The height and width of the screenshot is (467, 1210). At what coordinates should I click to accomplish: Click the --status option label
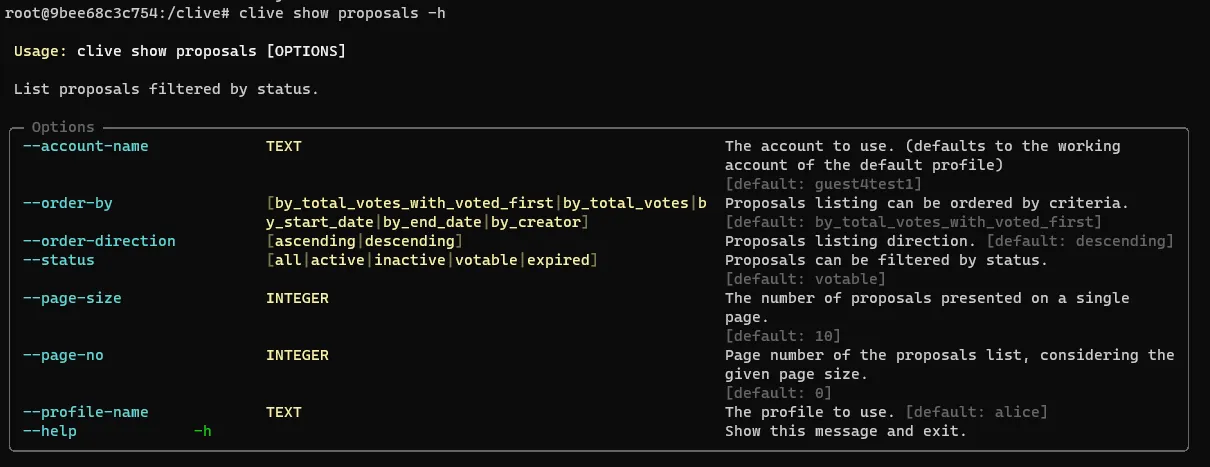pos(59,260)
